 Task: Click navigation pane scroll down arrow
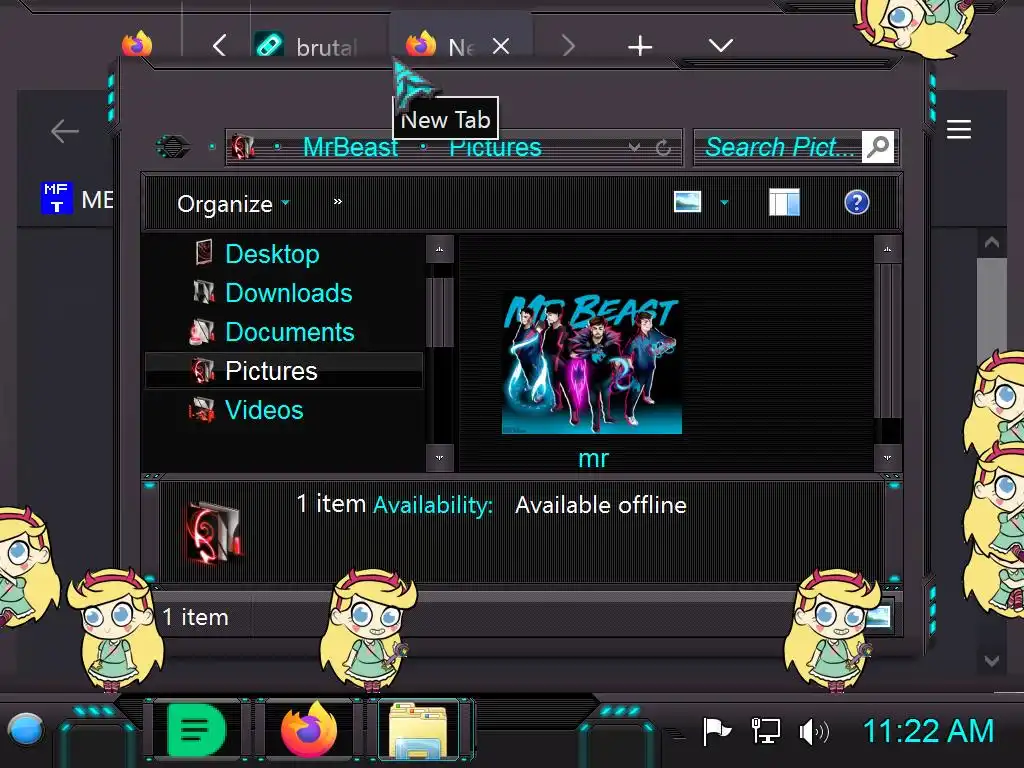440,457
